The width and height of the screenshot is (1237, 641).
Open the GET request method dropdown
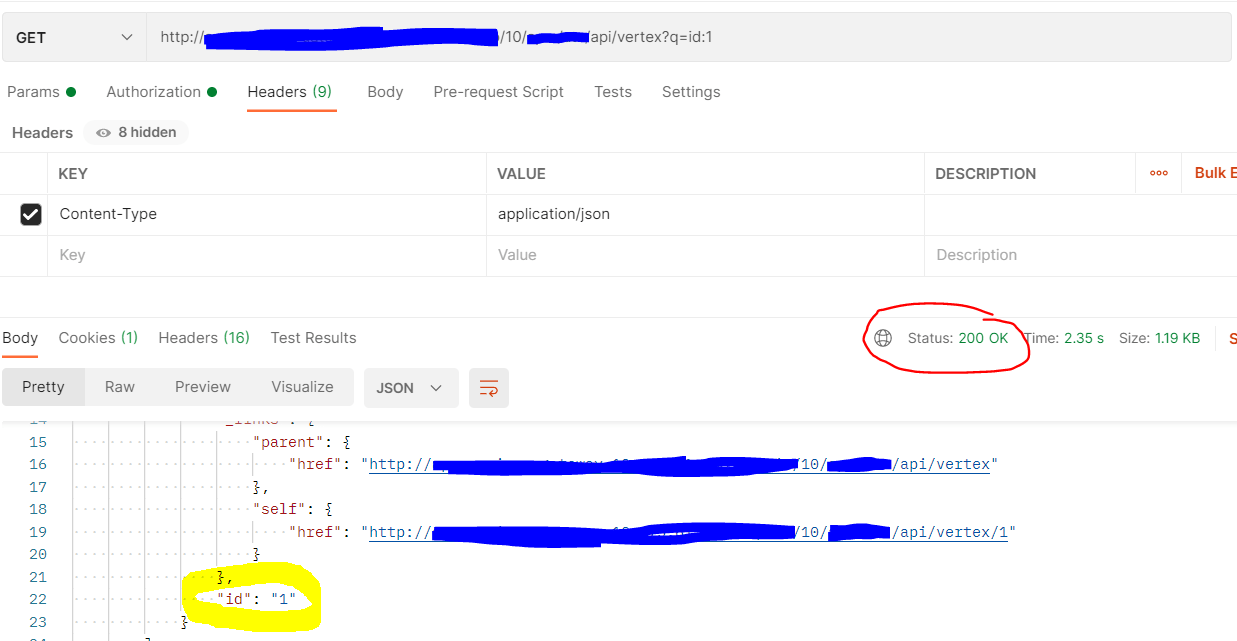72,35
